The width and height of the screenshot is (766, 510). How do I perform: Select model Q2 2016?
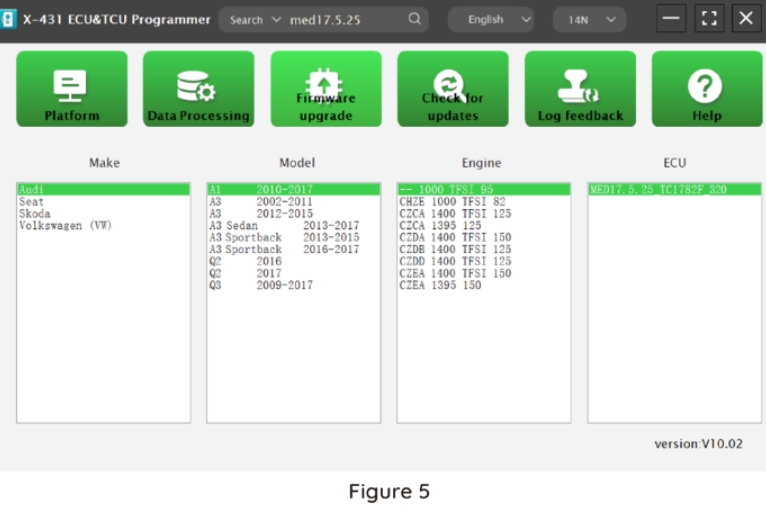tap(294, 261)
